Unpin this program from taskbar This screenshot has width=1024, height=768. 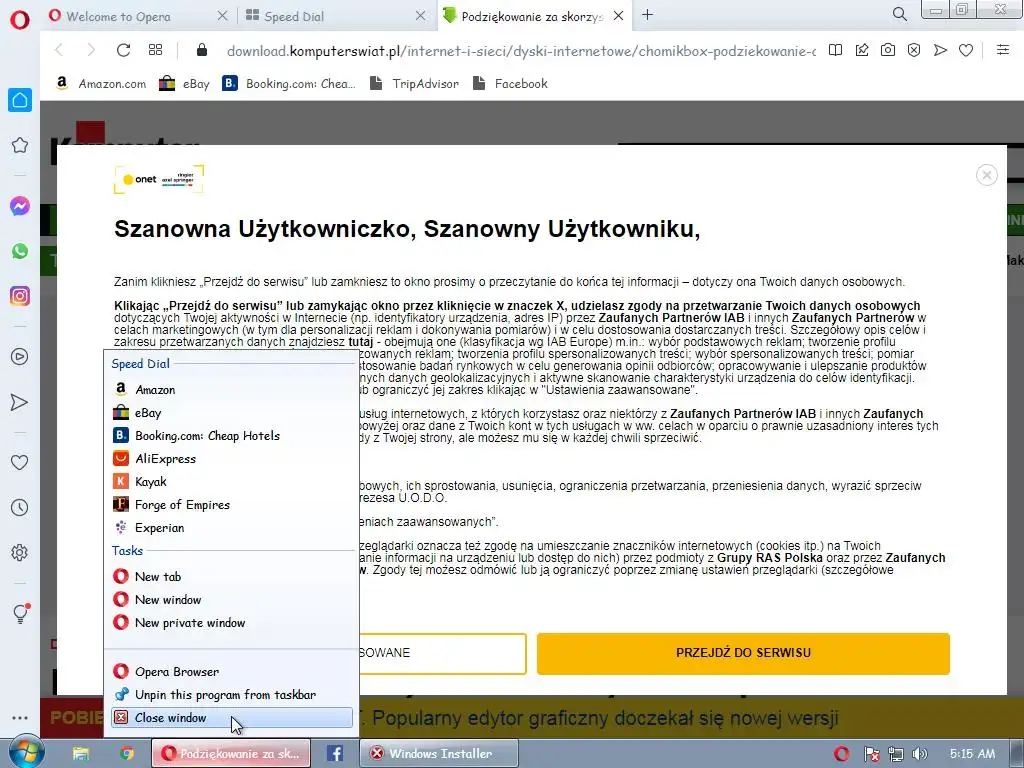232,695
